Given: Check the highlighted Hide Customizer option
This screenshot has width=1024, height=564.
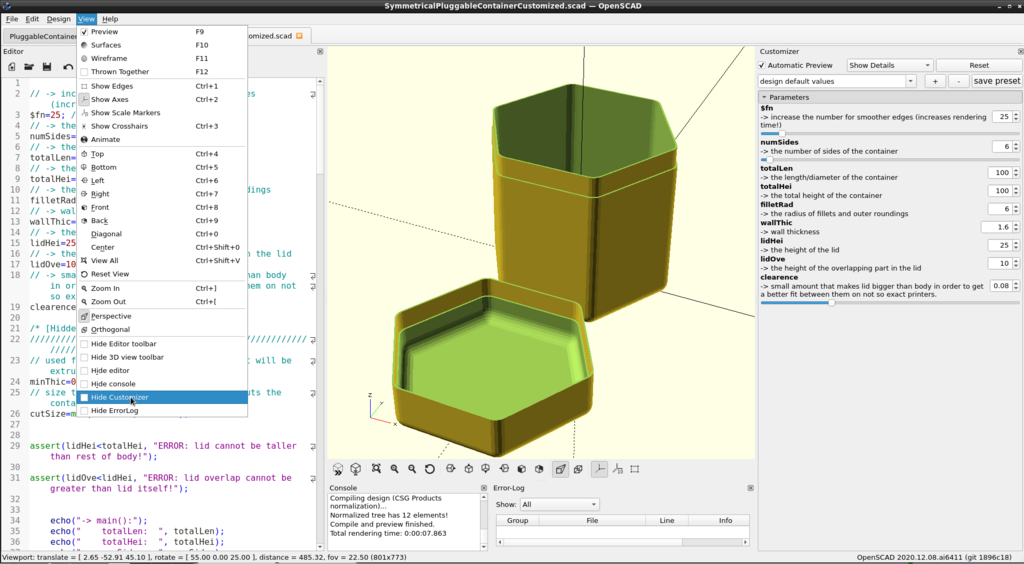Looking at the screenshot, I should pyautogui.click(x=84, y=398).
